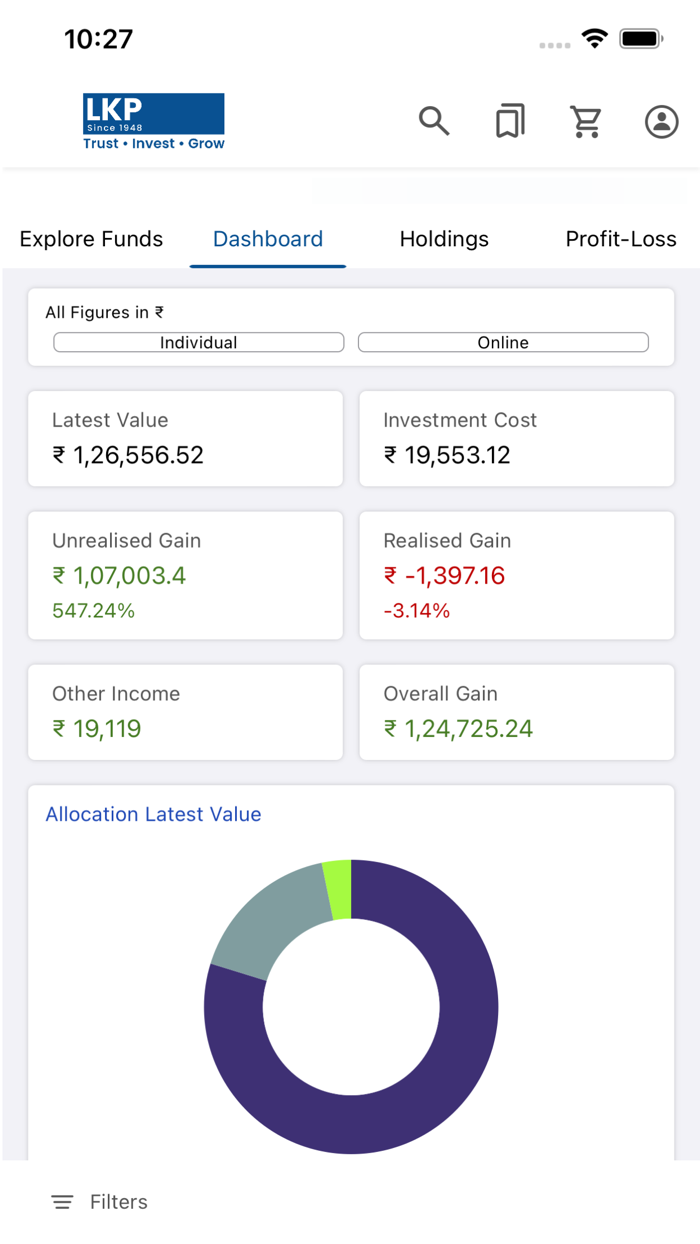The image size is (700, 1244).
Task: Open the Individual dropdown
Action: 198,342
